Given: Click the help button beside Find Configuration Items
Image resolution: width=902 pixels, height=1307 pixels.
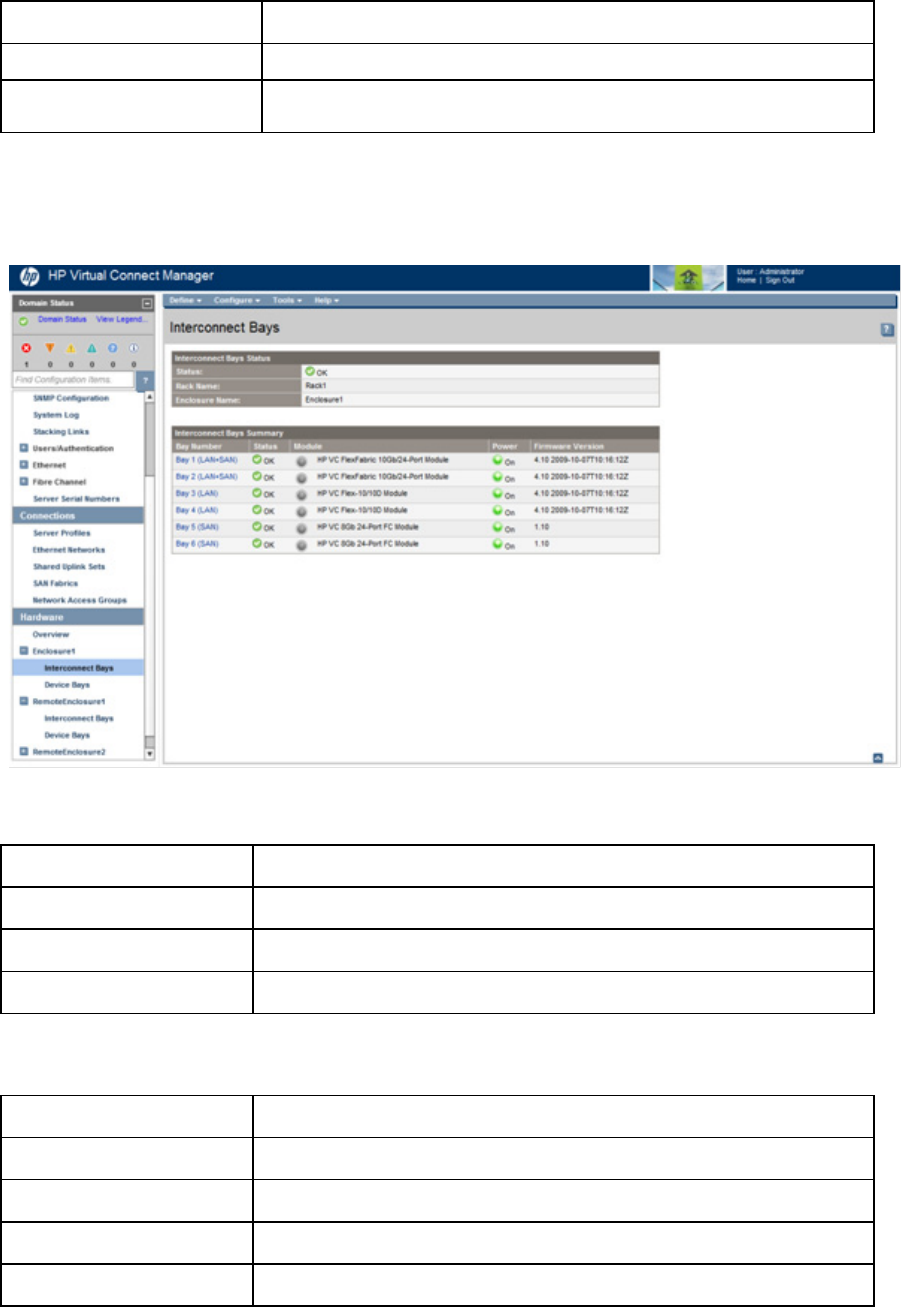Looking at the screenshot, I should pyautogui.click(x=146, y=380).
